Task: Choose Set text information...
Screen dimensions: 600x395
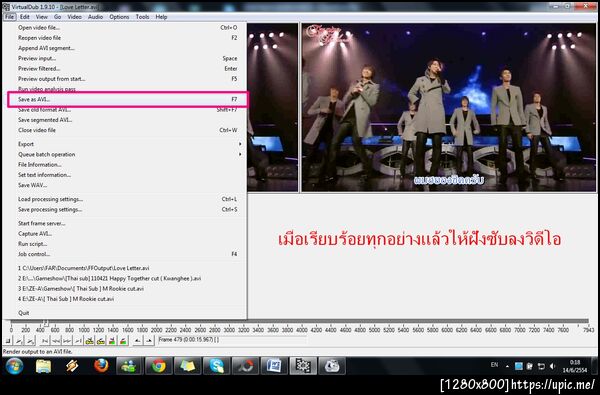Action: click(127, 175)
